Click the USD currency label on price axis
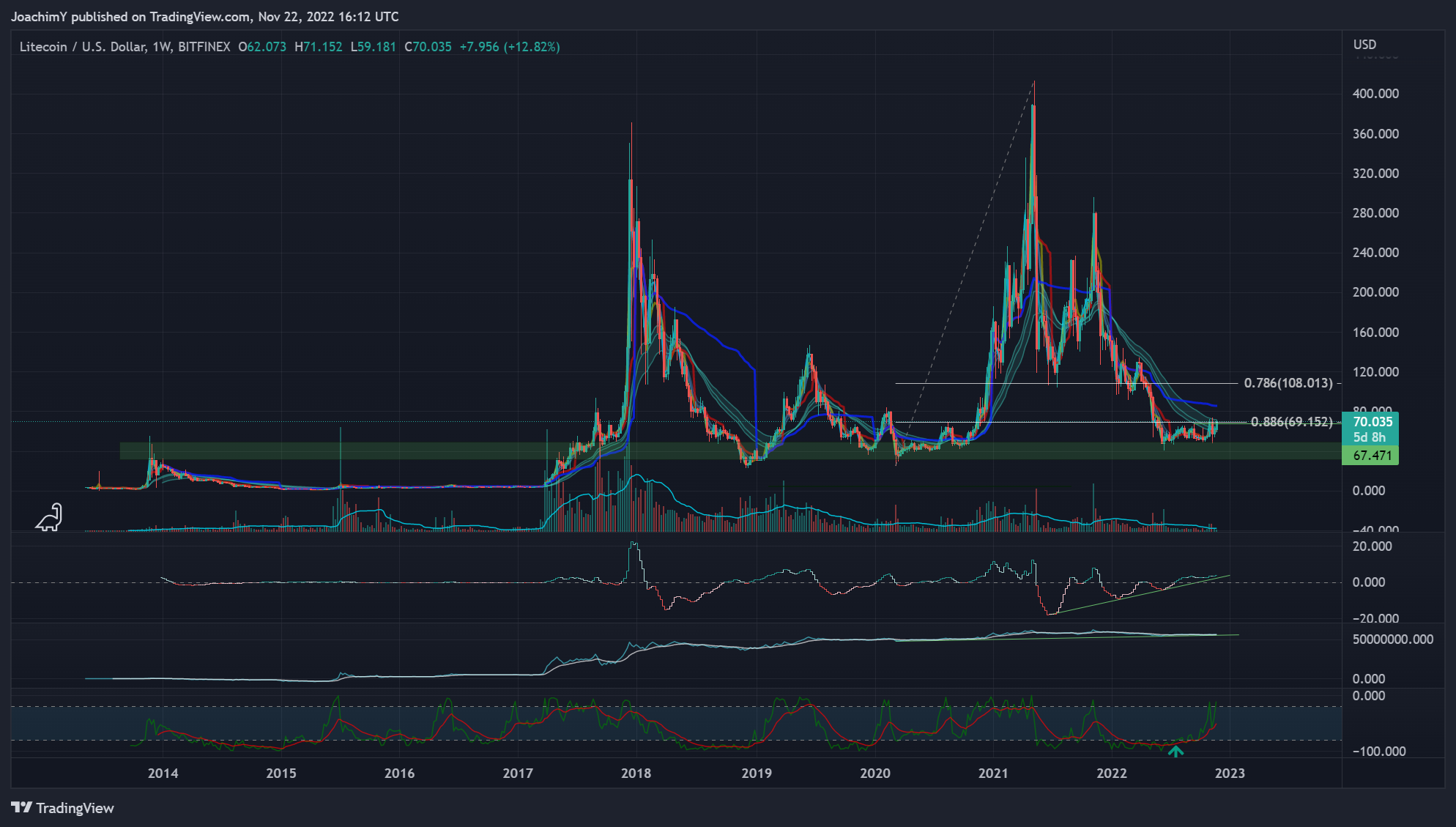 point(1365,45)
